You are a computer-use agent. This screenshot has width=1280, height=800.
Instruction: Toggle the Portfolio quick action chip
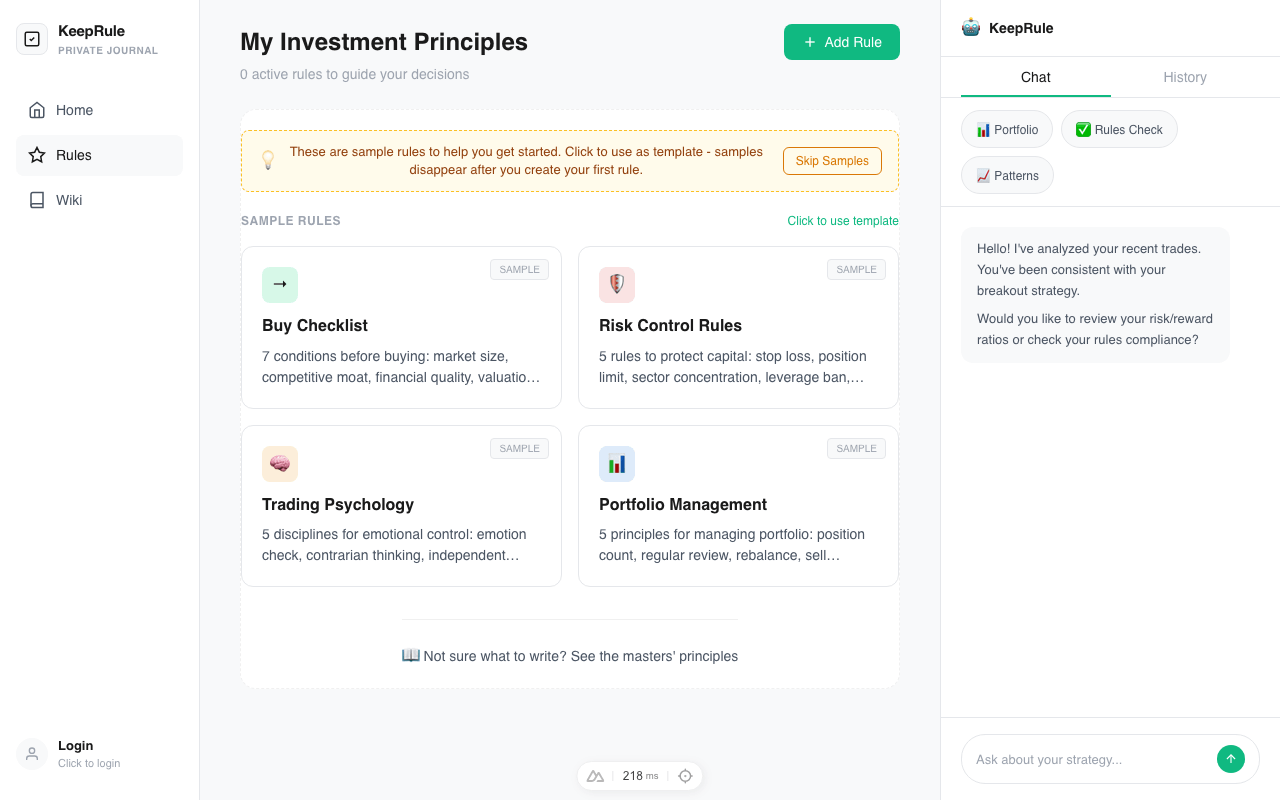(x=1006, y=129)
